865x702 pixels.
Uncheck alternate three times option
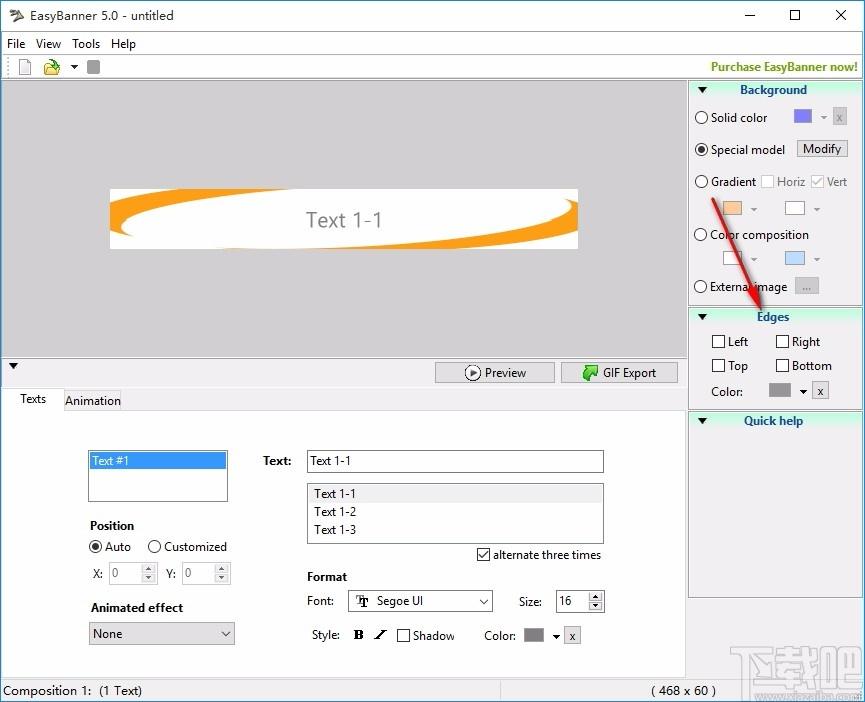(483, 555)
